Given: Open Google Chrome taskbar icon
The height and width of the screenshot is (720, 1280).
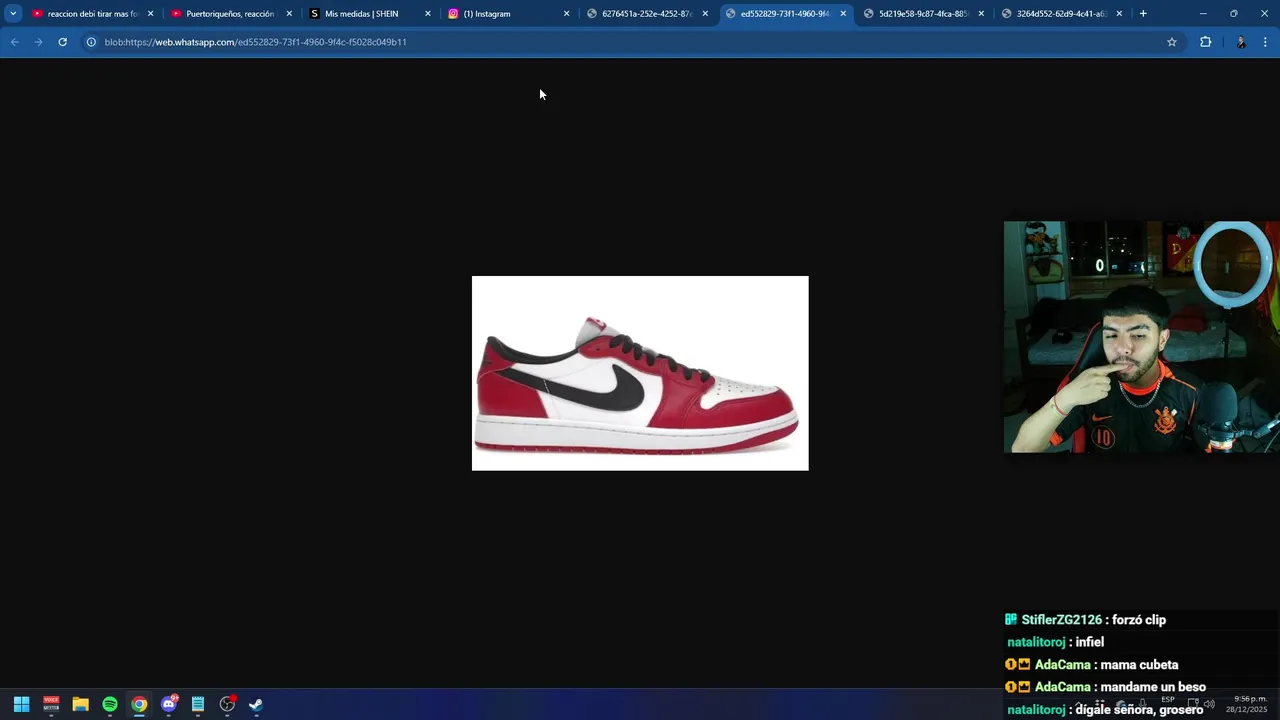Looking at the screenshot, I should (139, 704).
